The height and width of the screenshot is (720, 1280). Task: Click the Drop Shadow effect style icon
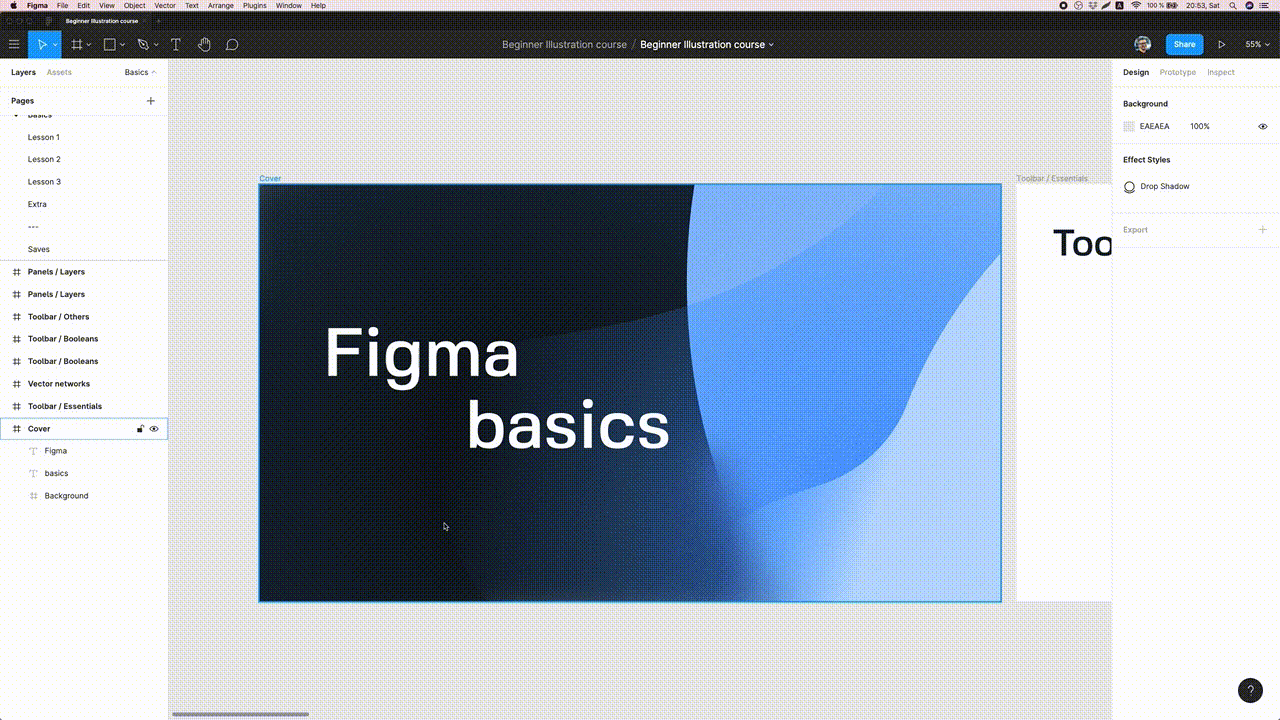[x=1130, y=187]
